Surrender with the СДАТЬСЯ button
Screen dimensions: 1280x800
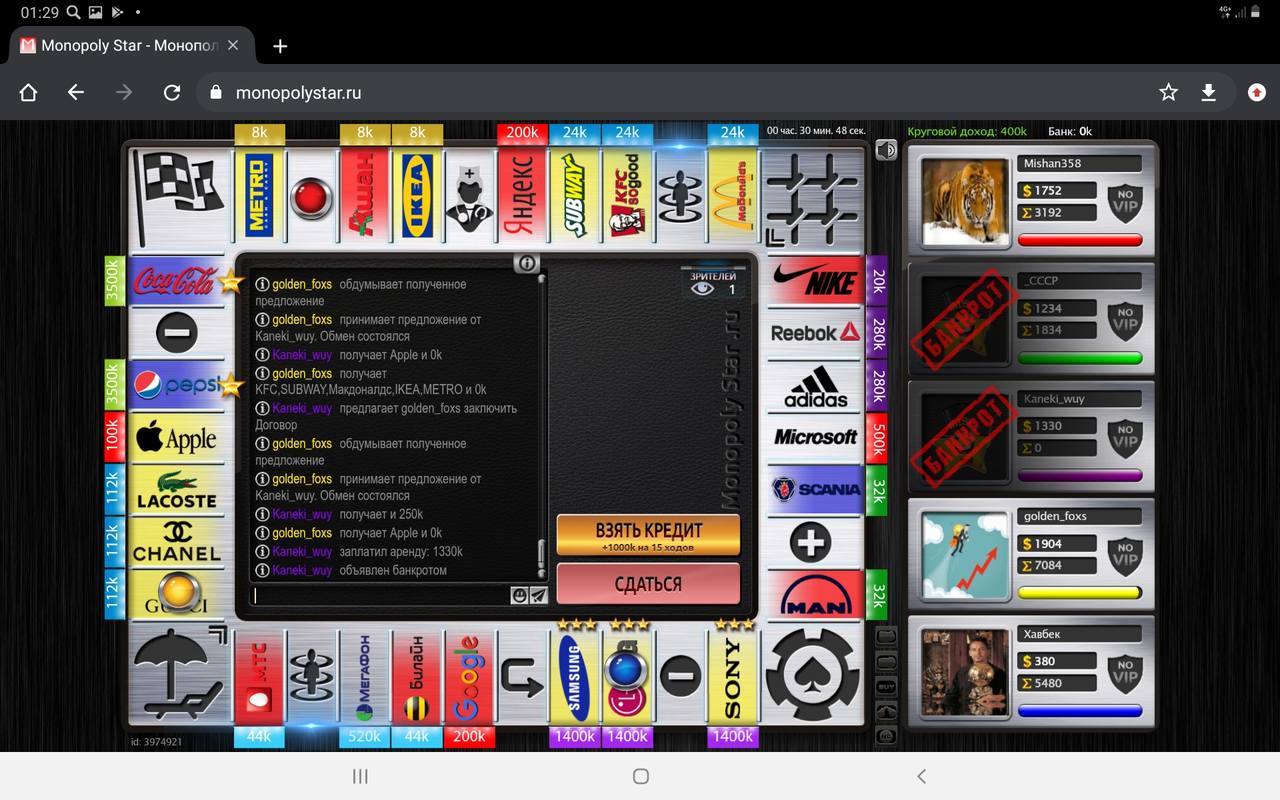(x=648, y=584)
